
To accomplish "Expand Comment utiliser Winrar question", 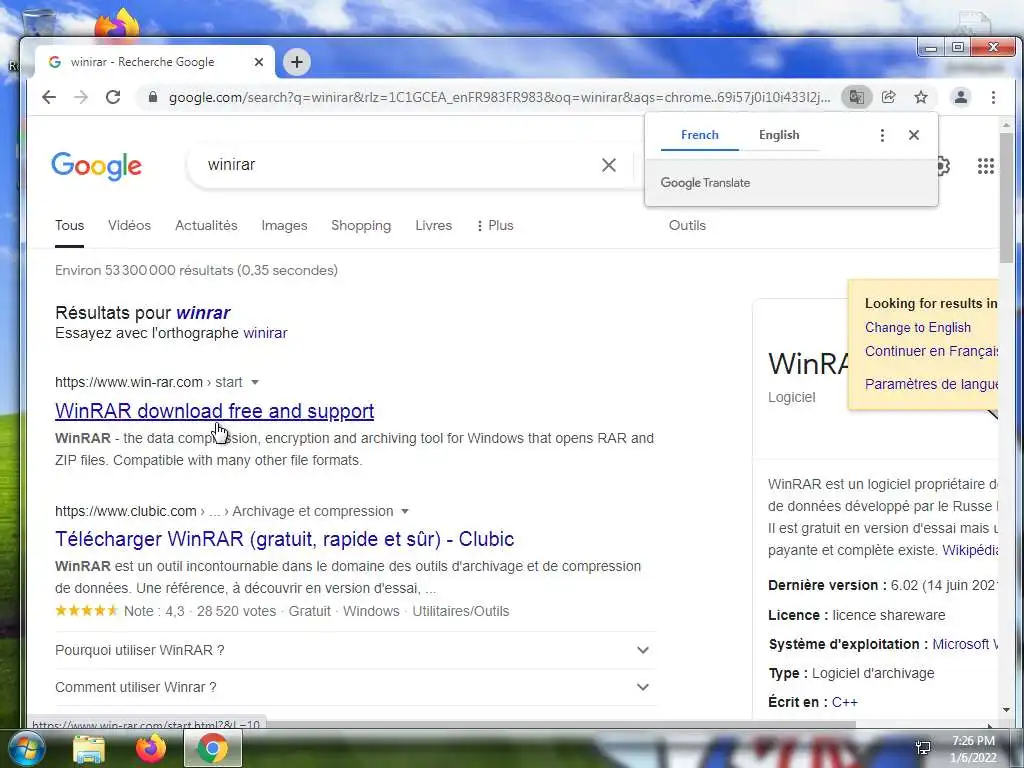I will click(x=355, y=687).
